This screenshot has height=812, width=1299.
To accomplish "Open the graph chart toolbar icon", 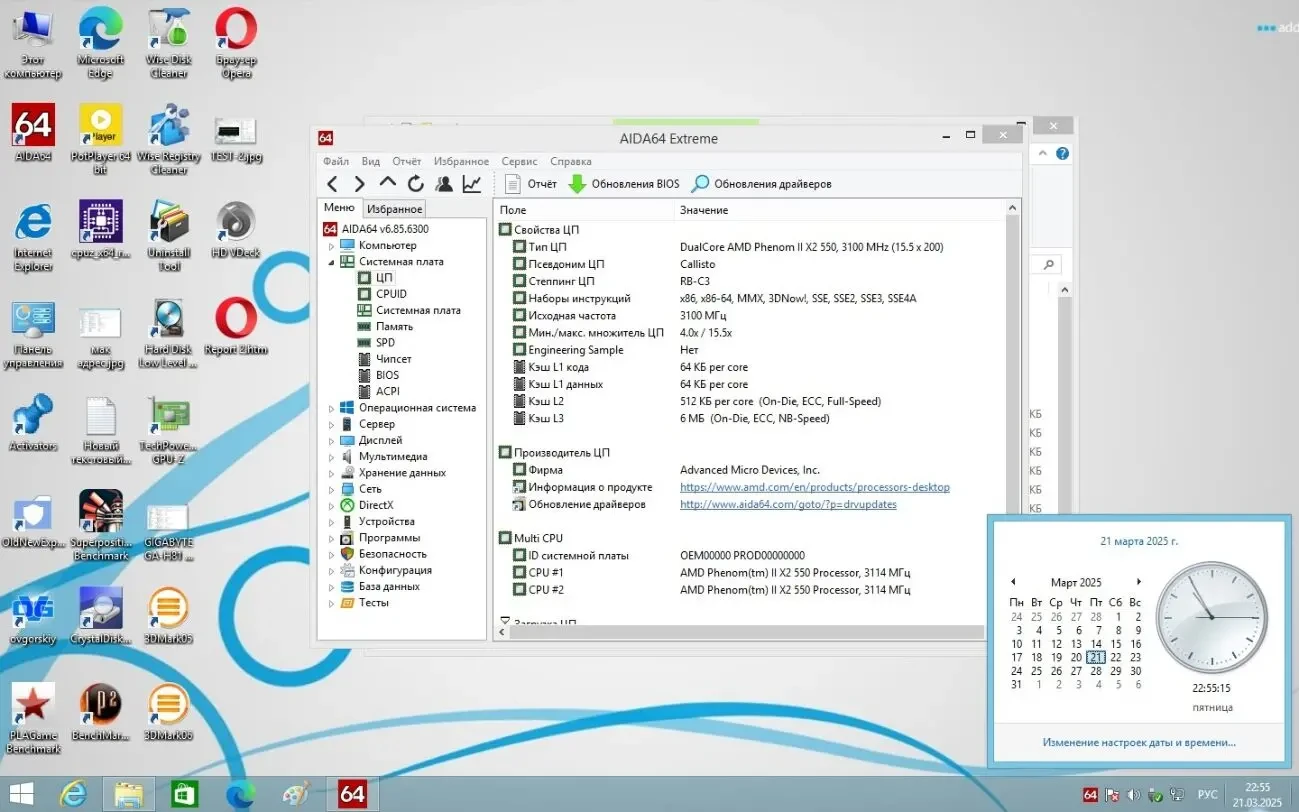I will pyautogui.click(x=472, y=184).
